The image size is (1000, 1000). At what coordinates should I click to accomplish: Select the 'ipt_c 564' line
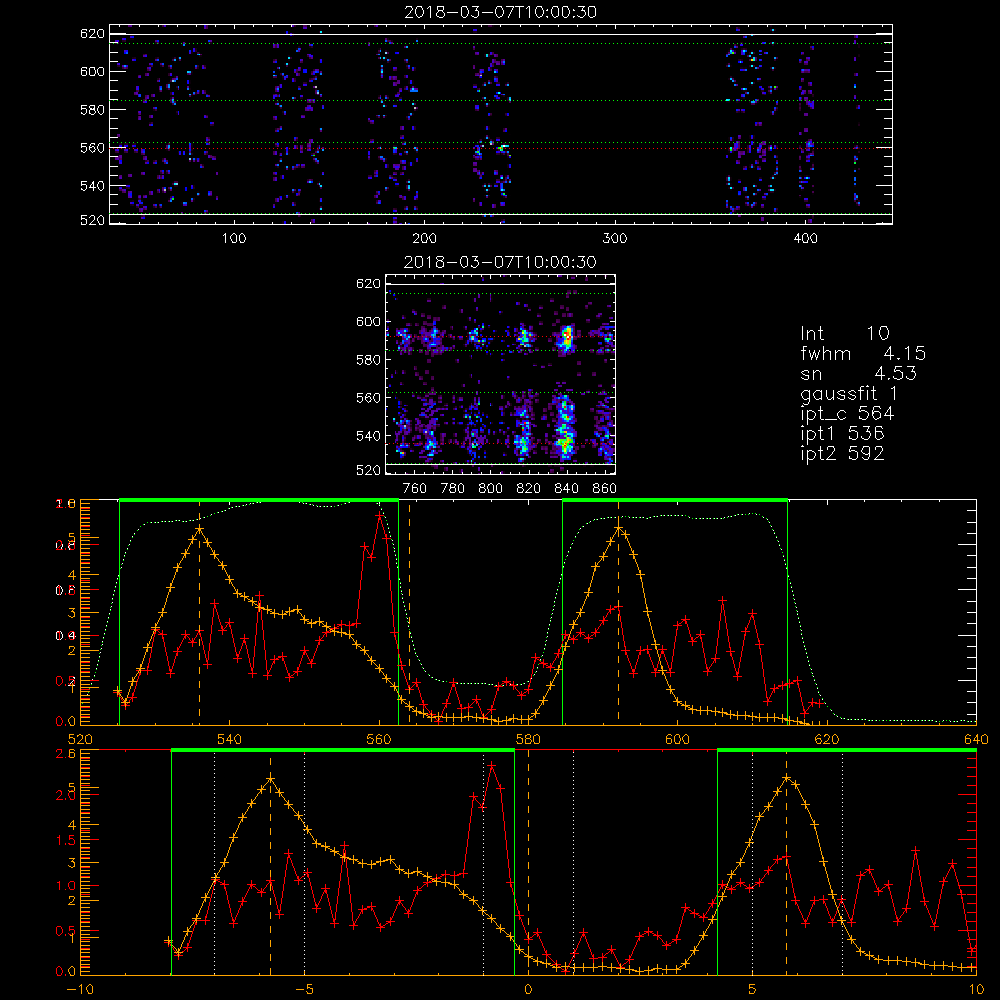(x=847, y=414)
